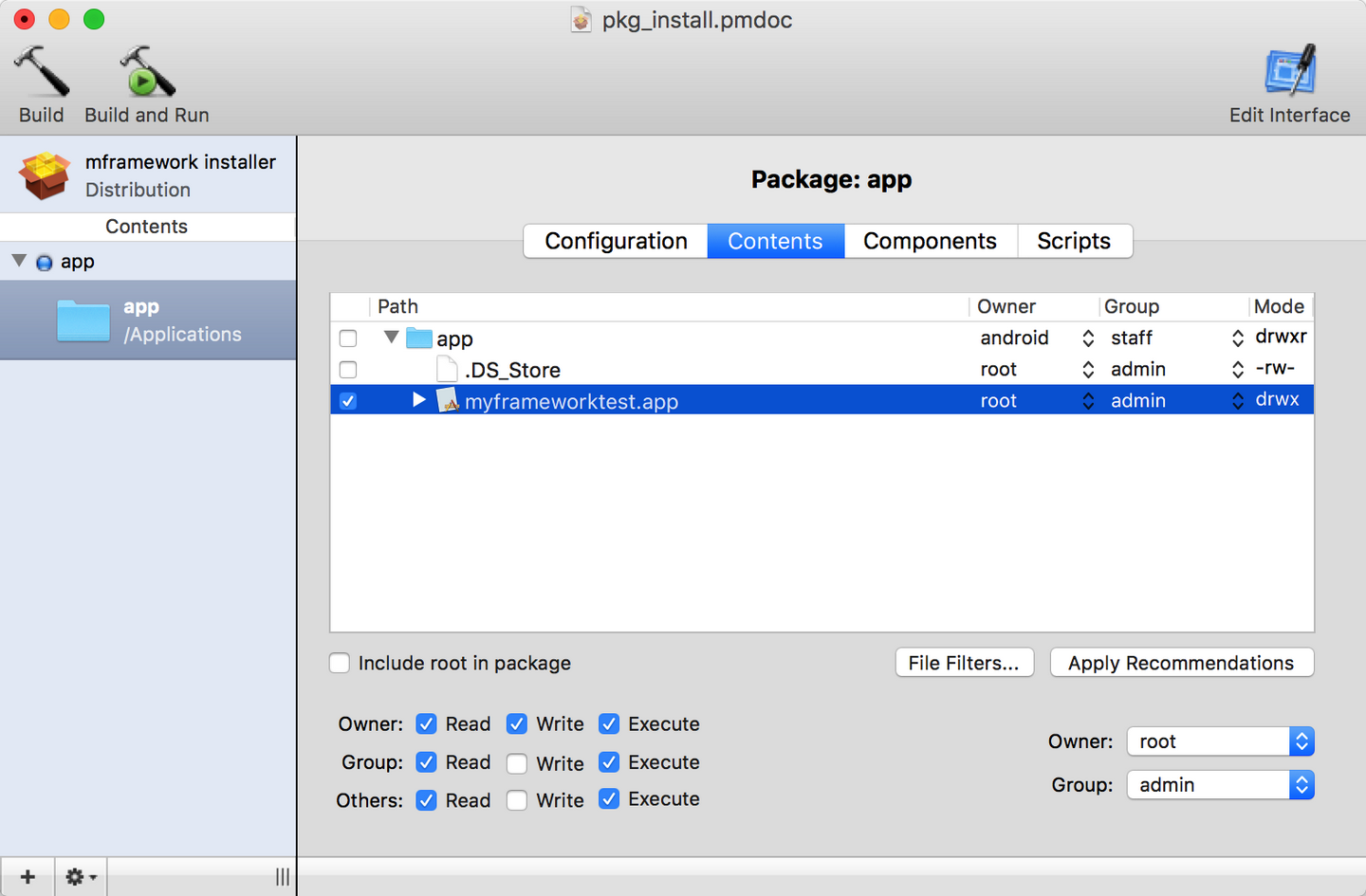
Task: Click the File Filters... button
Action: (963, 663)
